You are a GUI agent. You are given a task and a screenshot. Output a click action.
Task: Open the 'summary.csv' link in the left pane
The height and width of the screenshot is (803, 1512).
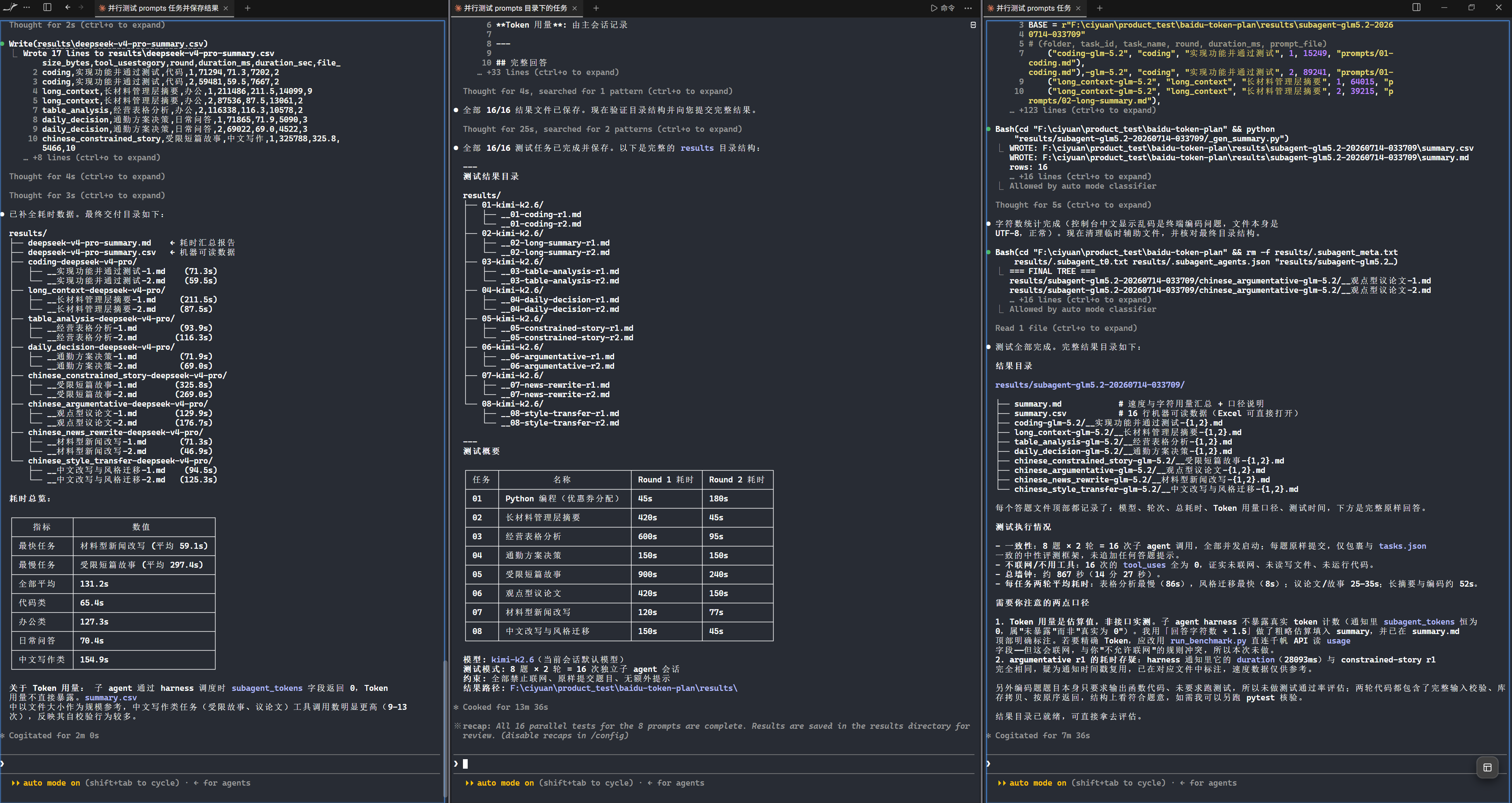(x=111, y=697)
